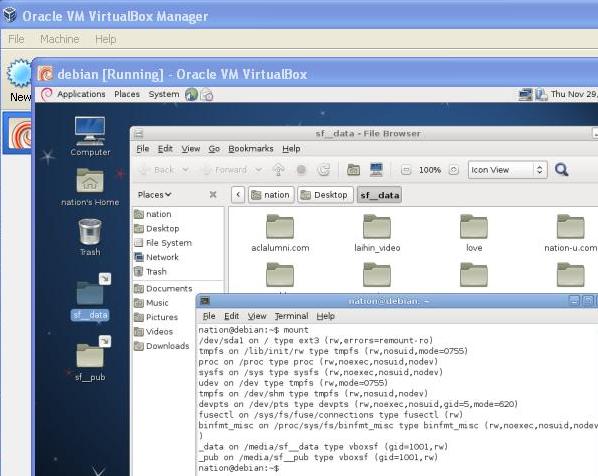Open Edit menu in File Browser

165,148
